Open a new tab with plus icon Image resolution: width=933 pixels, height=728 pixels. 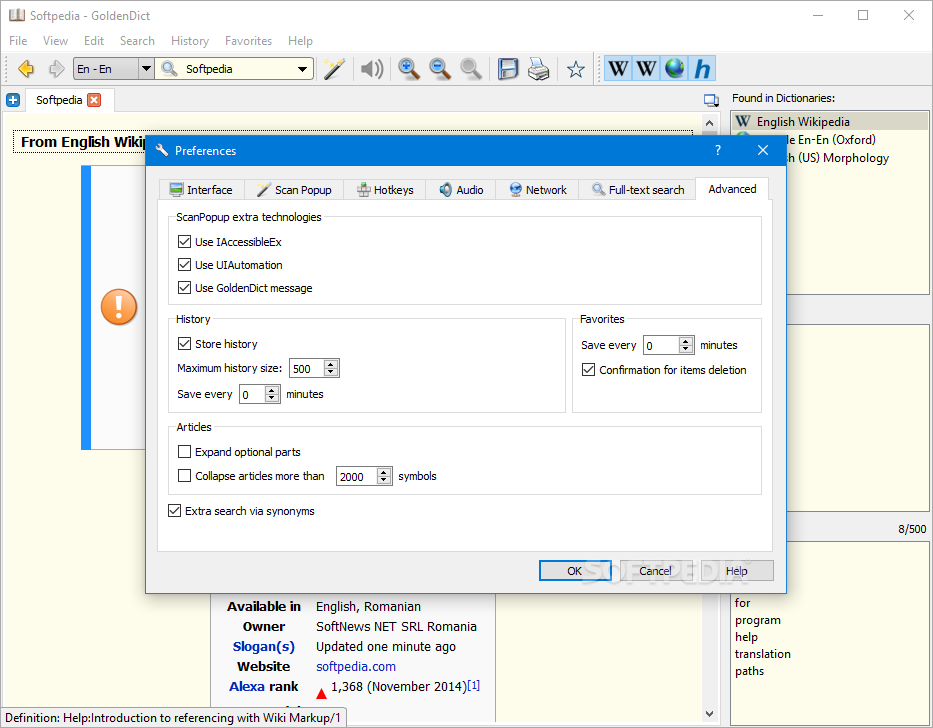[13, 100]
